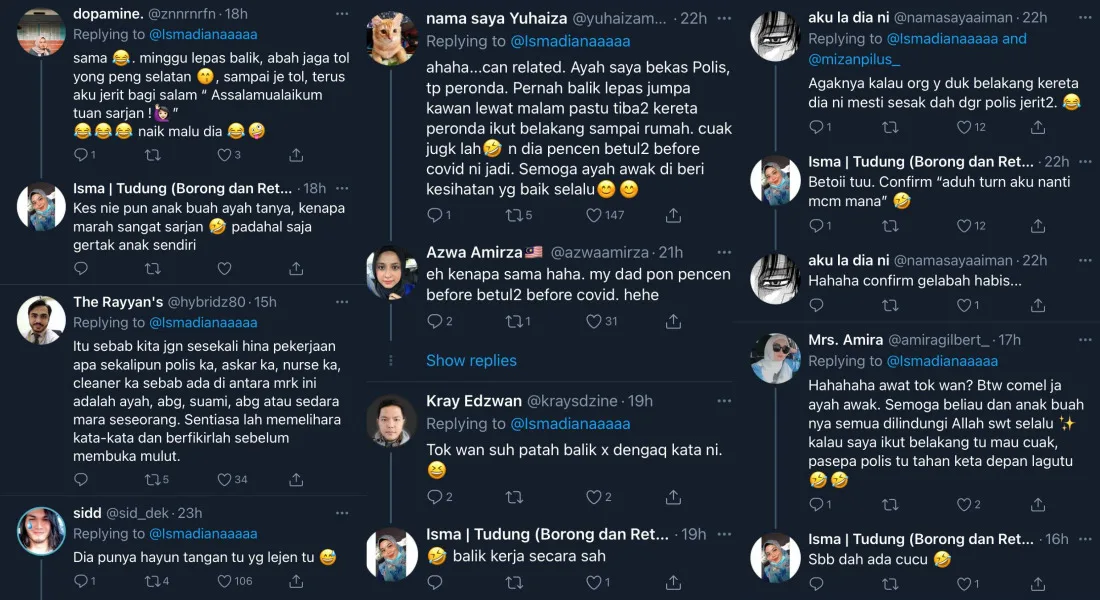Open Kray Edzwan's profile picture
This screenshot has width=1100, height=600.
(392, 421)
